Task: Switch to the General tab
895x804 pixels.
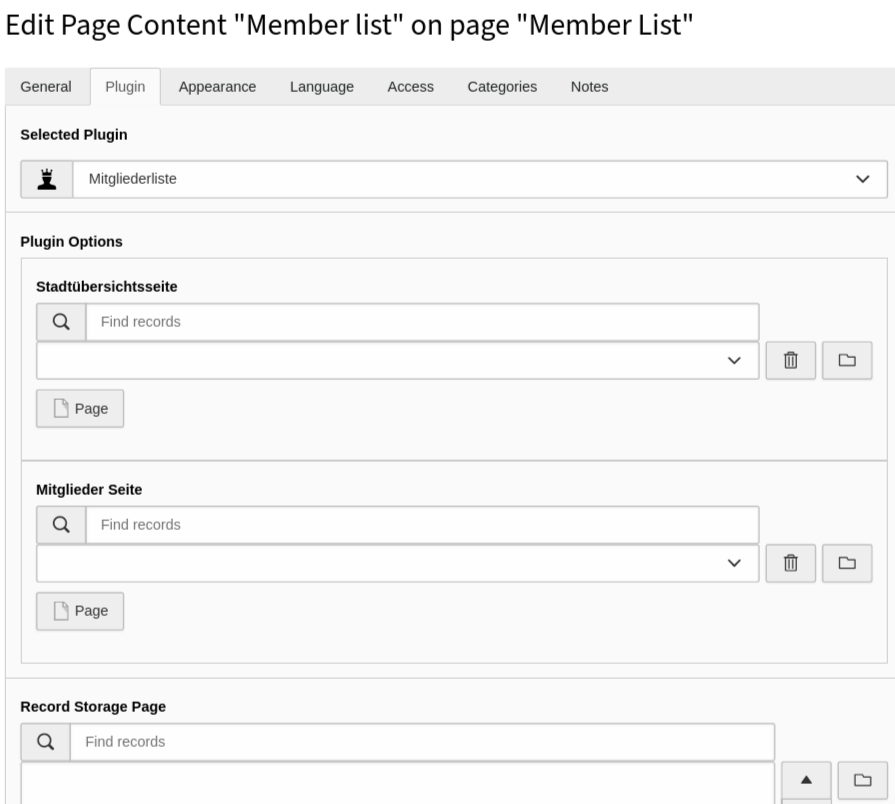Action: 46,87
